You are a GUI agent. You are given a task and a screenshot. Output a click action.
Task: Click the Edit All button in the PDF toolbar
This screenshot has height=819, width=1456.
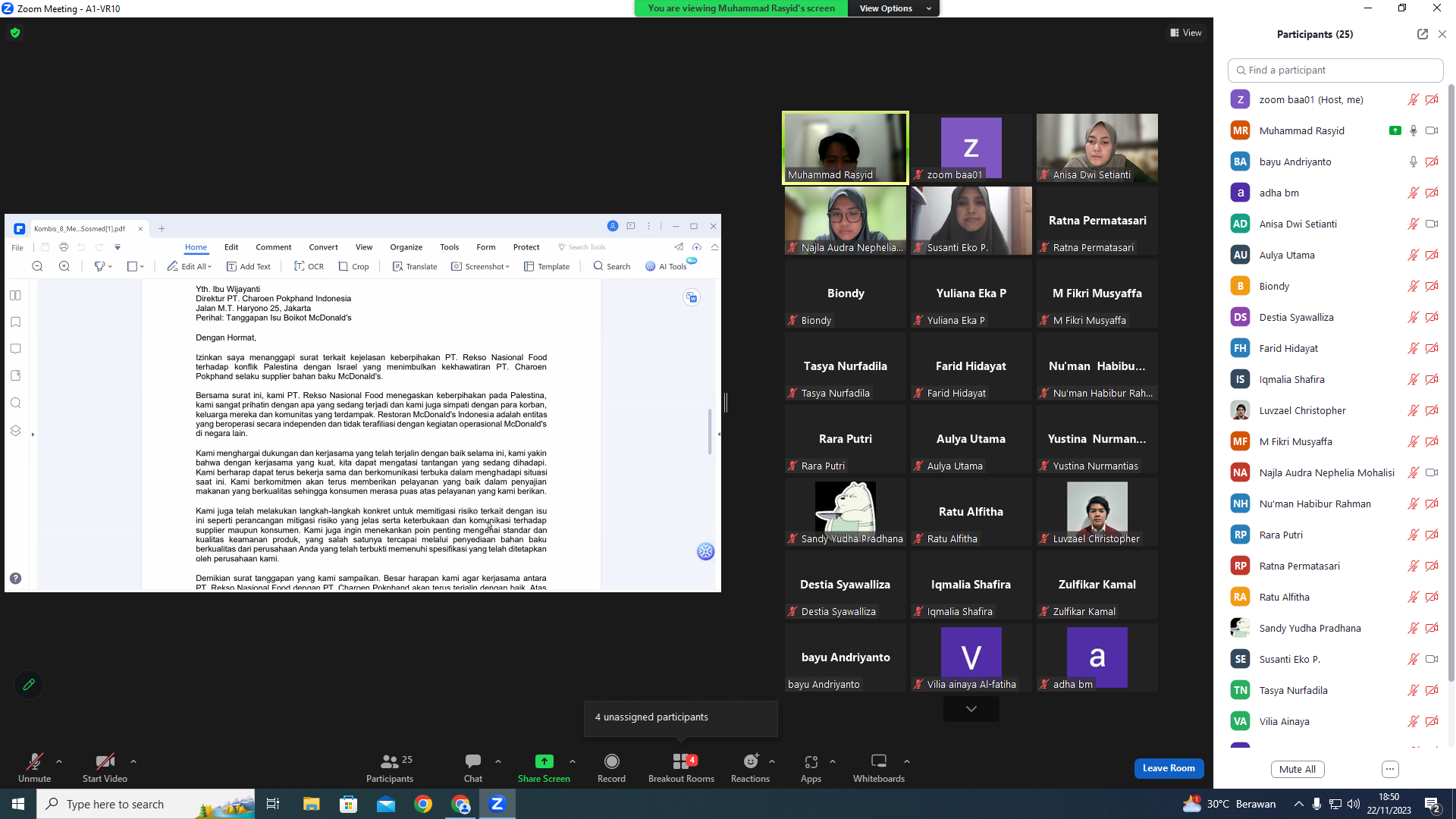(190, 266)
